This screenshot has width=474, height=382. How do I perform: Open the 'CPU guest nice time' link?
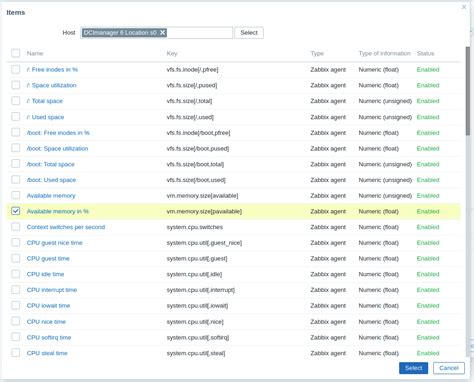[55, 243]
